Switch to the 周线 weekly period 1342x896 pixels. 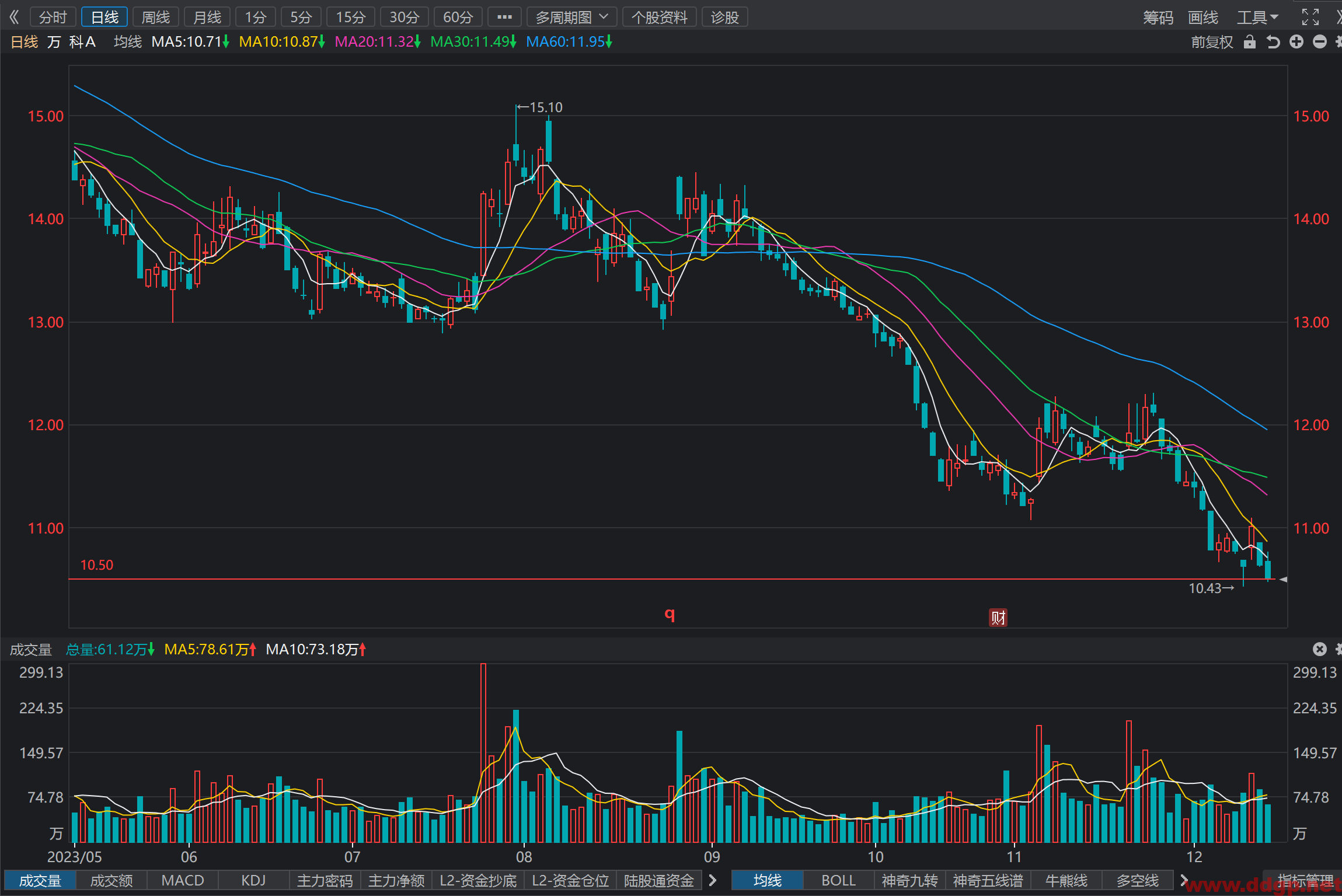(x=156, y=17)
